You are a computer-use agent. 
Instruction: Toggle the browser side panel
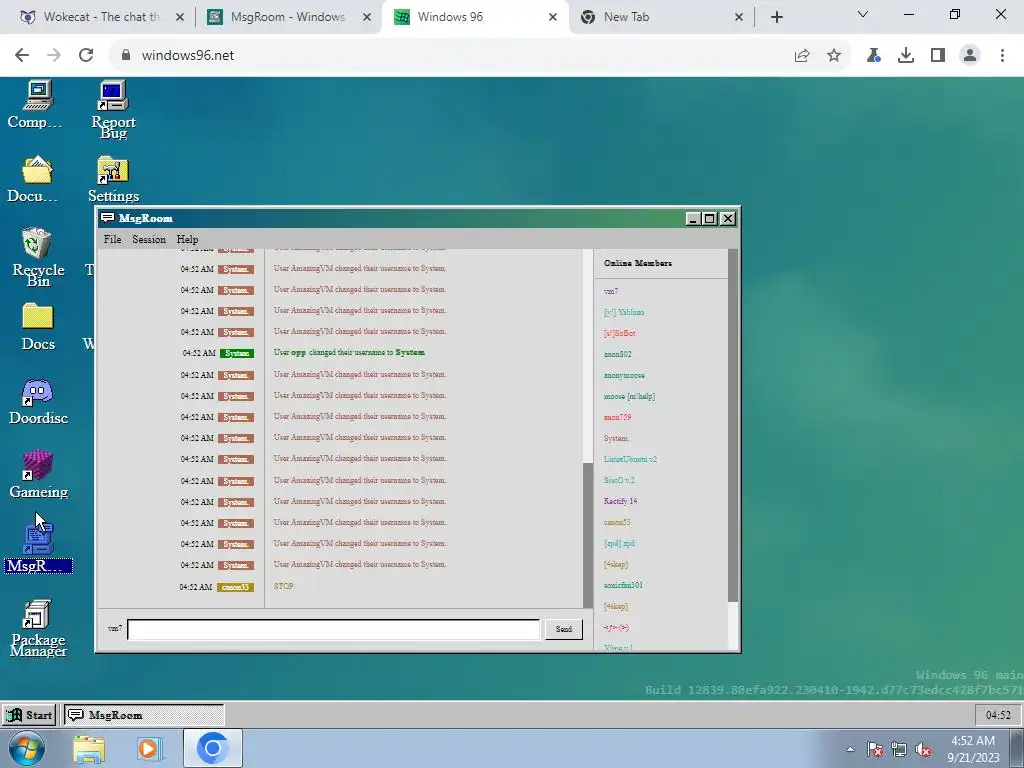pyautogui.click(x=938, y=55)
